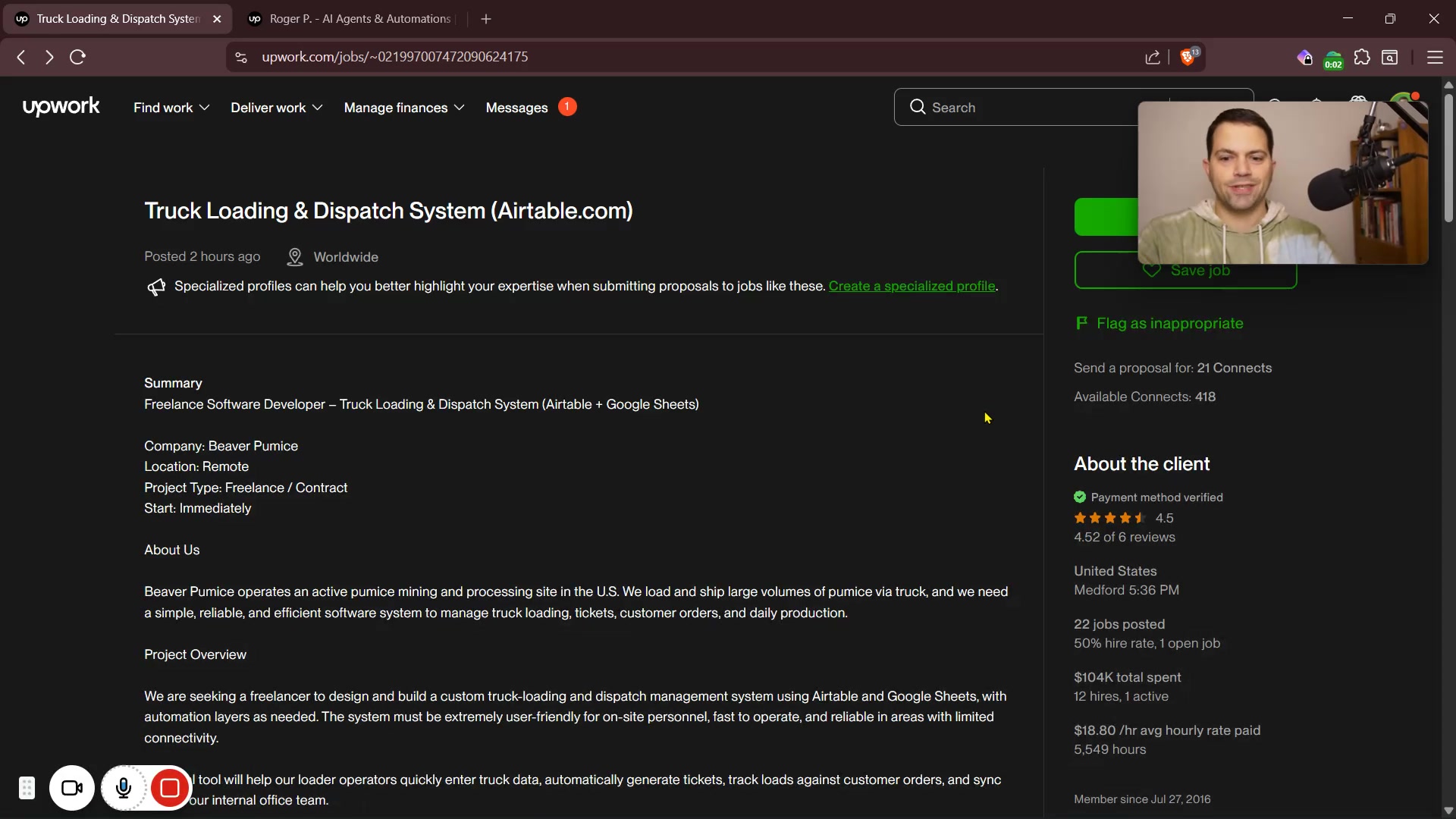Expand the Deliver work dropdown
Image resolution: width=1456 pixels, height=819 pixels.
click(x=276, y=108)
